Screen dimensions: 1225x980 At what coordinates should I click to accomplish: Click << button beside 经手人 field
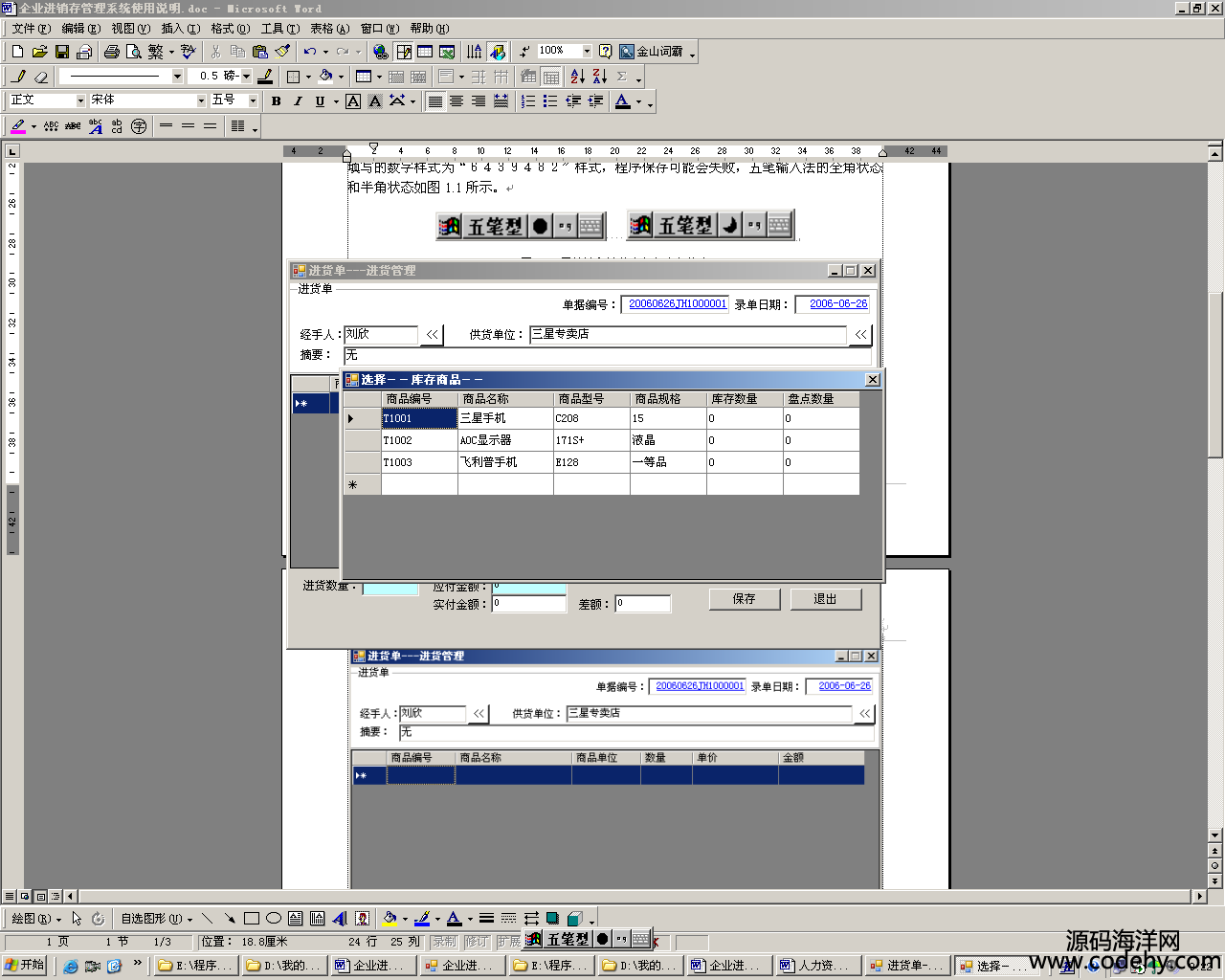433,334
